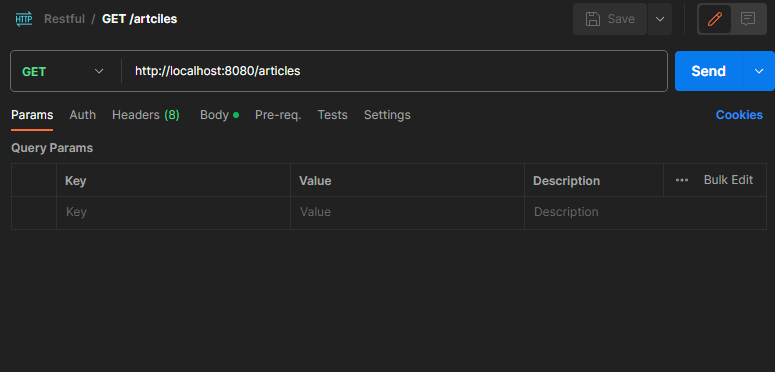
Task: Click the request URL input field
Action: click(394, 71)
